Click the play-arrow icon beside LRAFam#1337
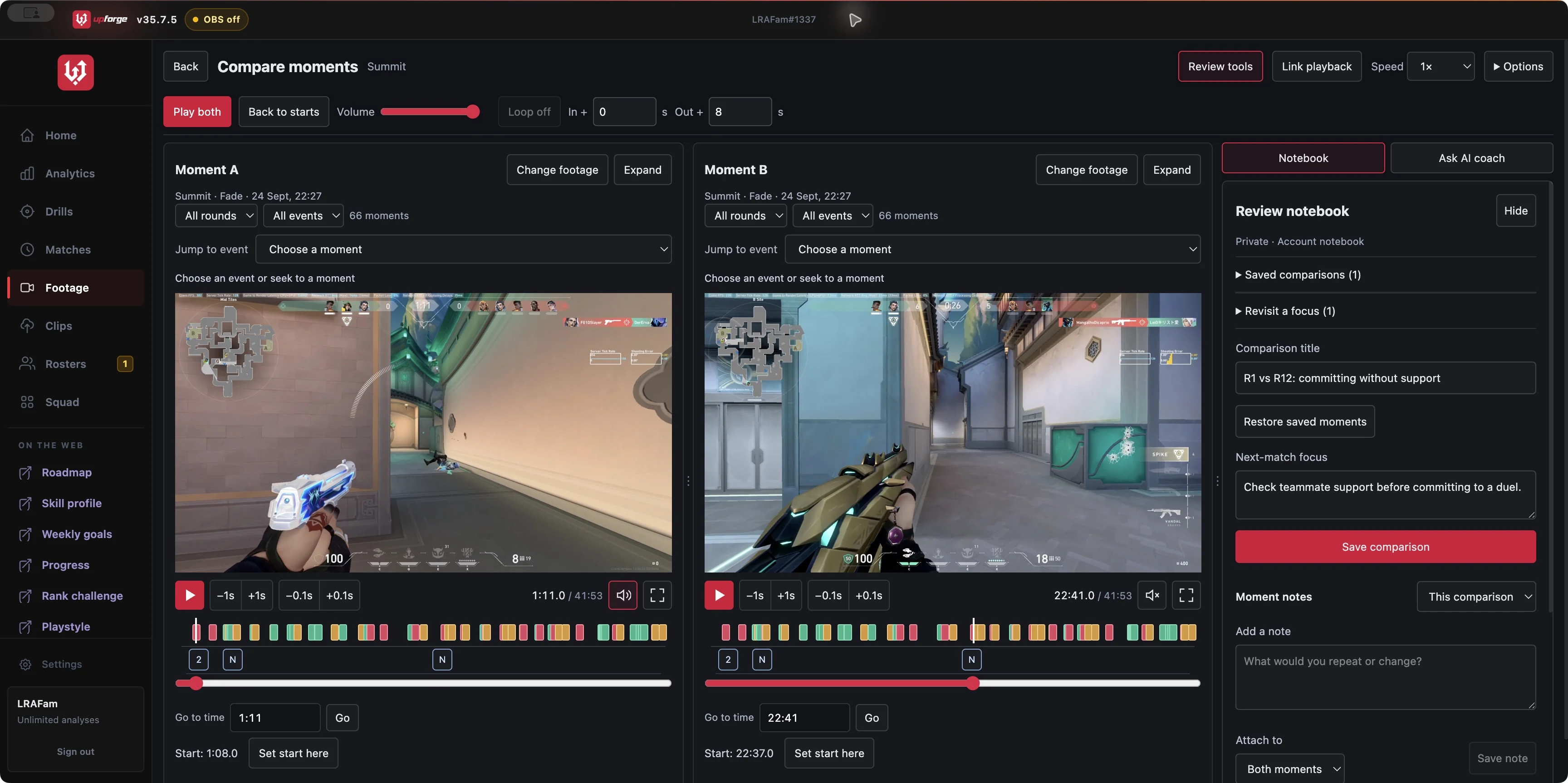The image size is (1568, 783). coord(855,20)
